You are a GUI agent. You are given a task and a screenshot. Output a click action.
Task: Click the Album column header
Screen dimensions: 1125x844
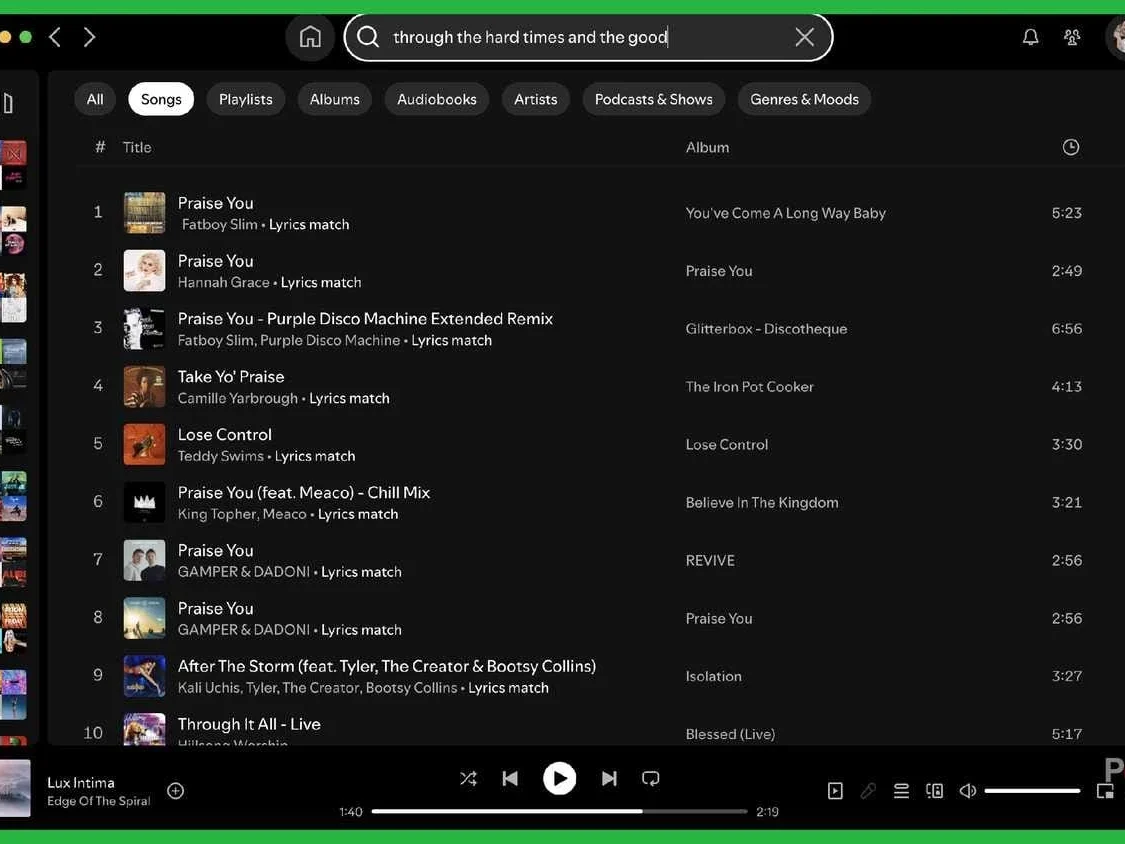click(707, 147)
